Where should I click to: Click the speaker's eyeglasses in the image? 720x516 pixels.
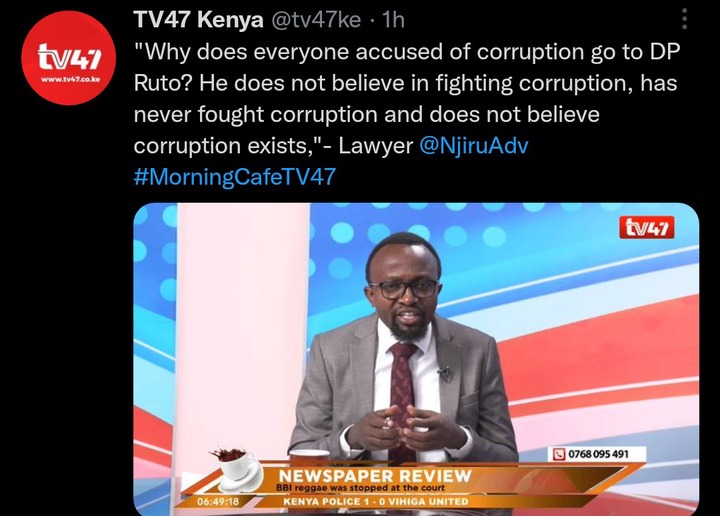[404, 289]
